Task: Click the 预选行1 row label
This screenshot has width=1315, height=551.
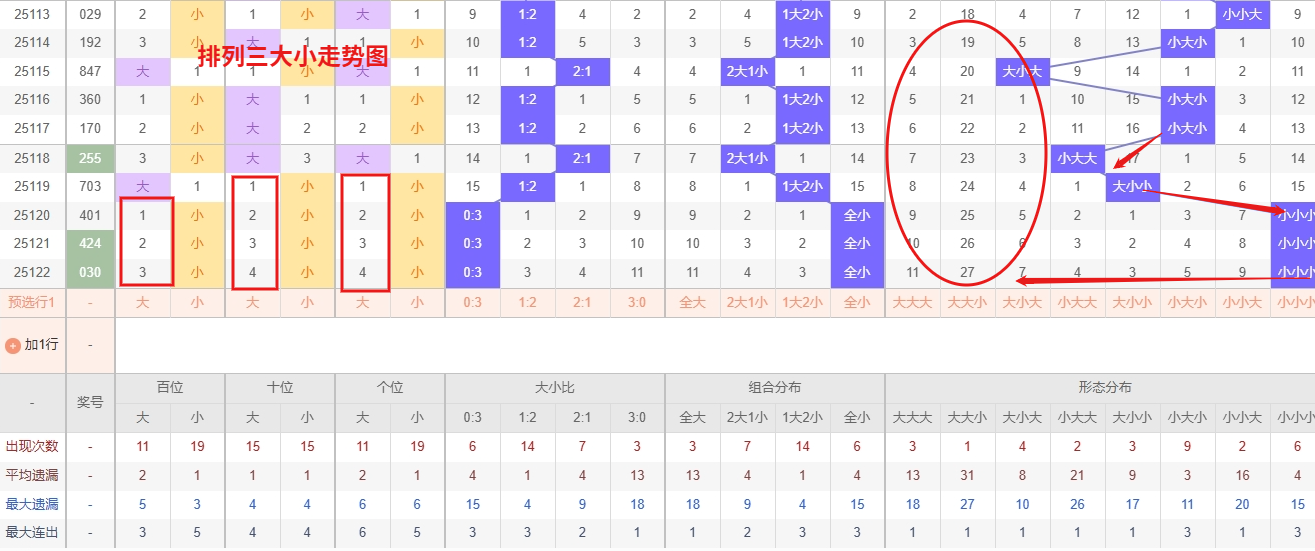Action: (x=32, y=302)
